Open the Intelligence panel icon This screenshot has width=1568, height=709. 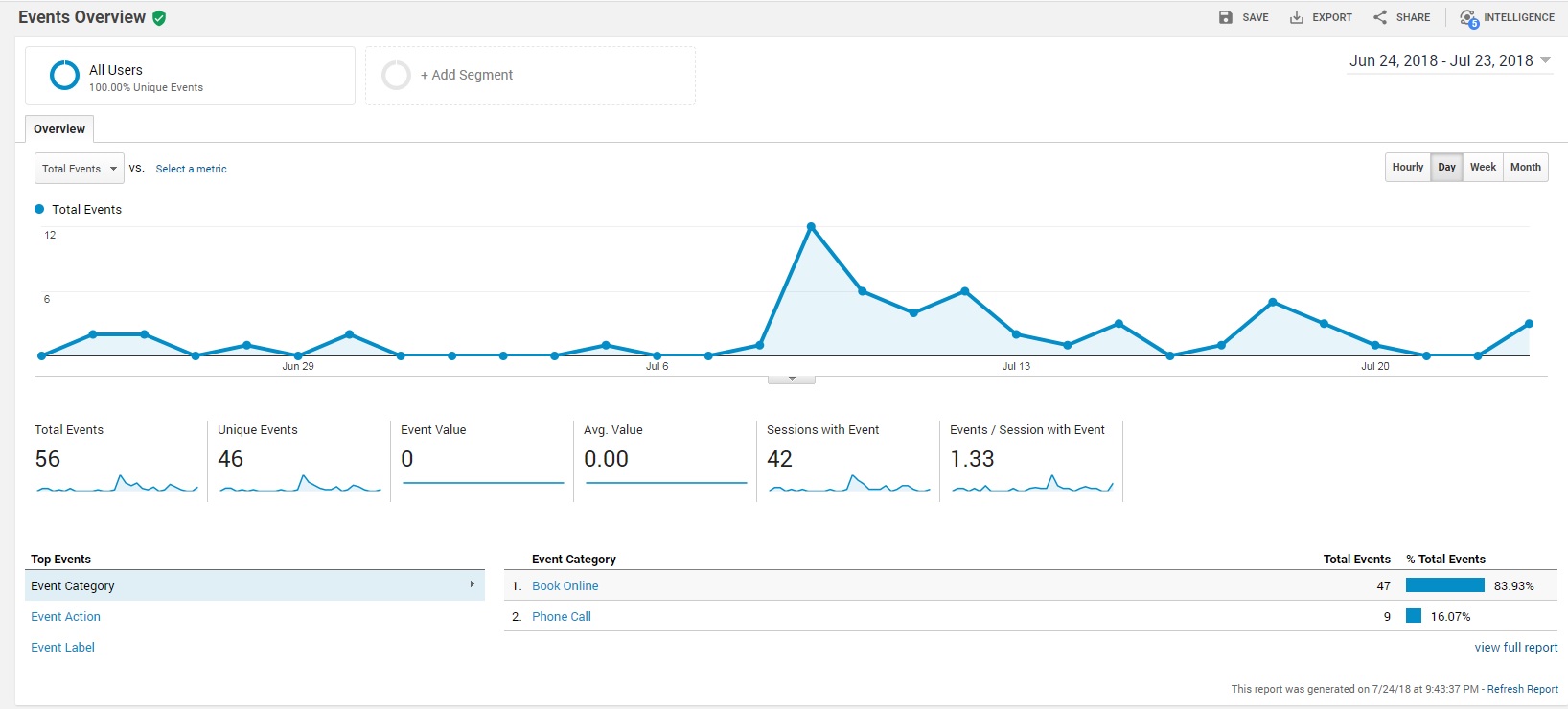(1468, 17)
